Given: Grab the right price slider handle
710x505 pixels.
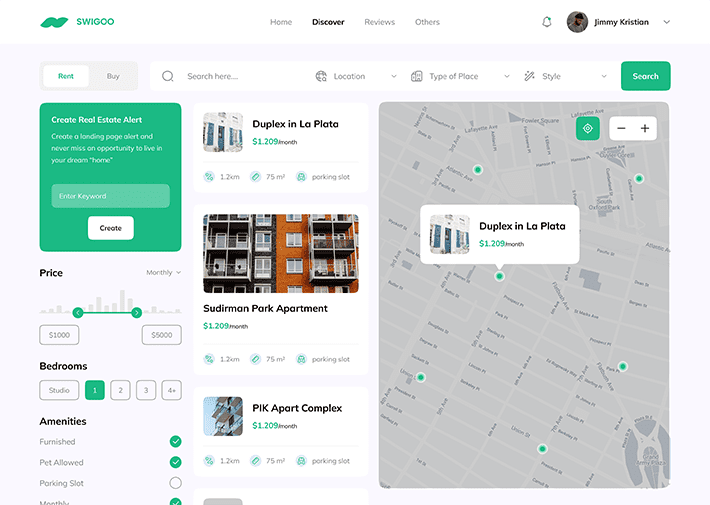Looking at the screenshot, I should pos(136,313).
